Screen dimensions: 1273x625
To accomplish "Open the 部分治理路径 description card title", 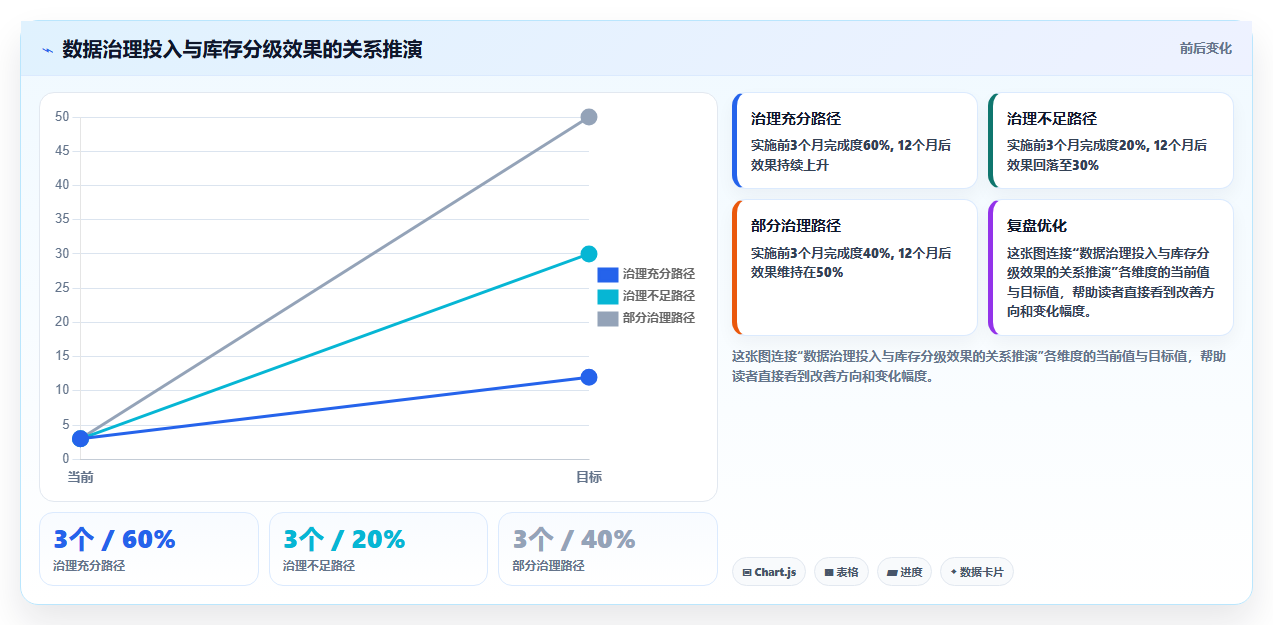I will [796, 226].
